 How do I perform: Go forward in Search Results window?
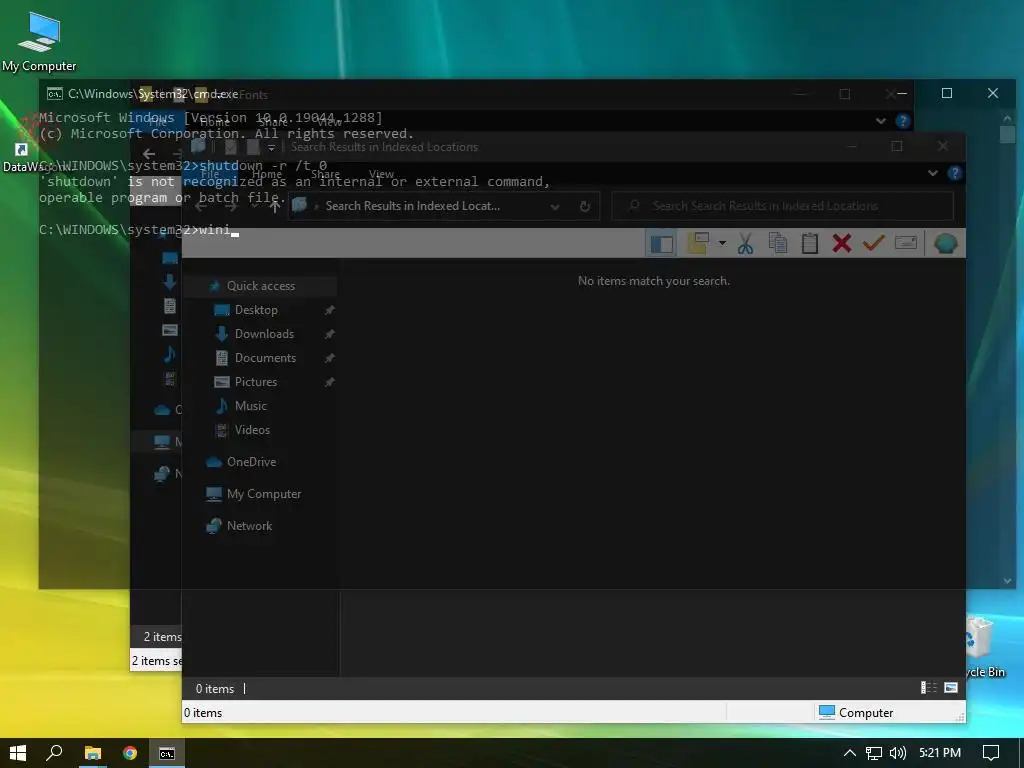231,206
